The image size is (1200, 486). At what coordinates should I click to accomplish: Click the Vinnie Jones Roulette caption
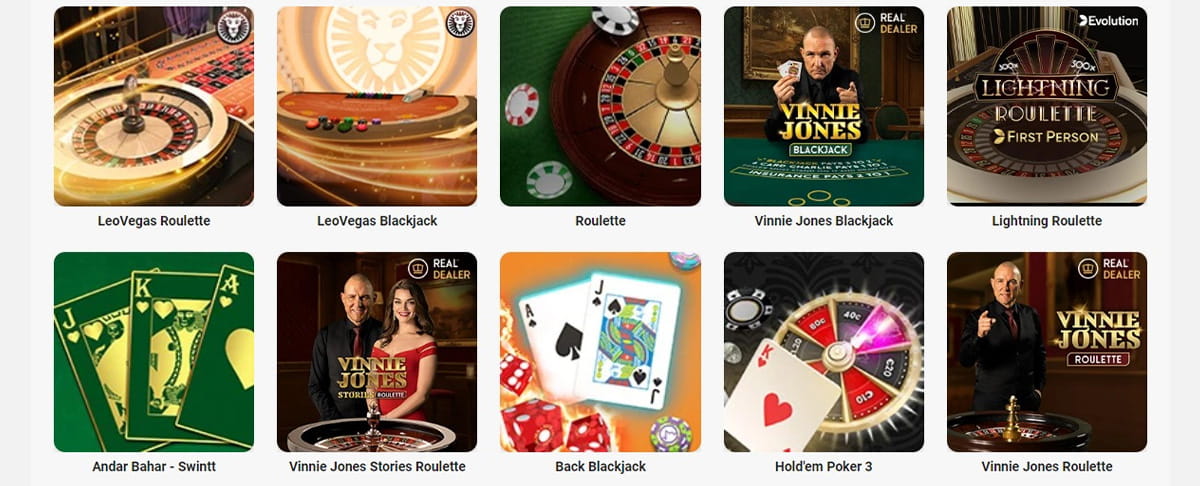click(1047, 466)
